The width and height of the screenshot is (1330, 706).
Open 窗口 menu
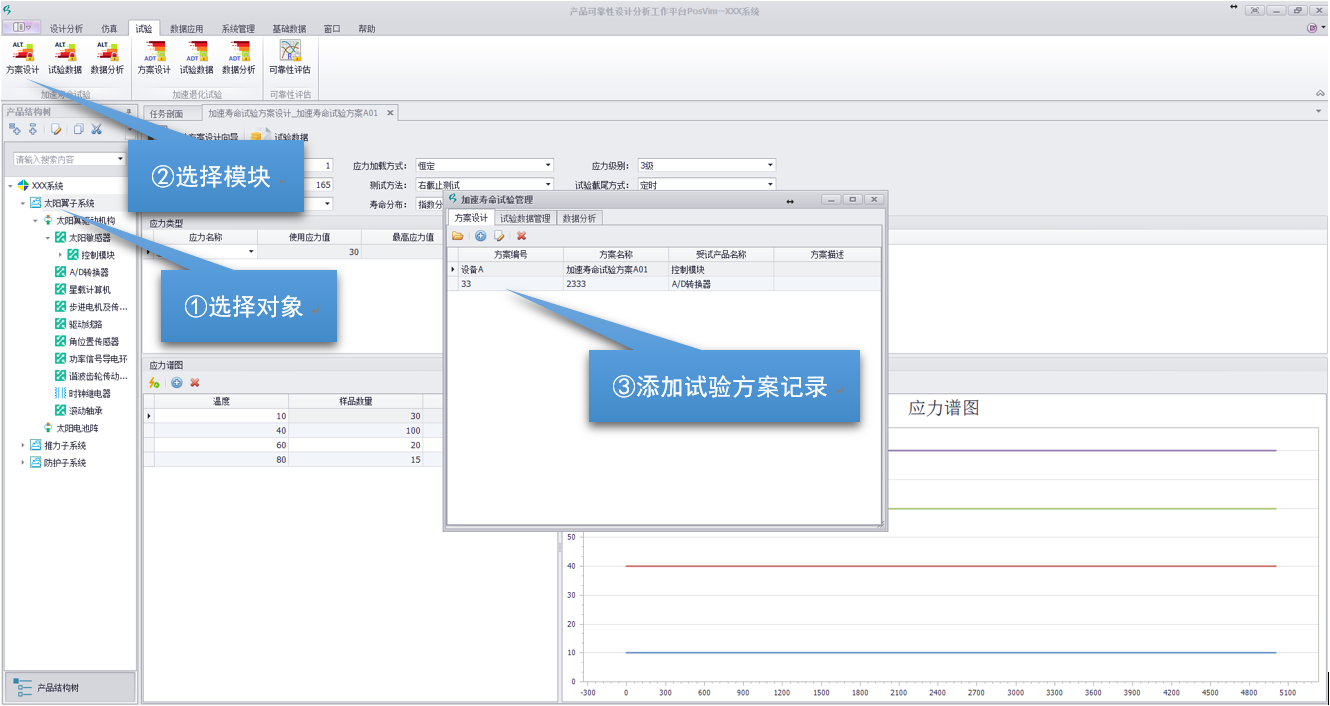point(332,29)
